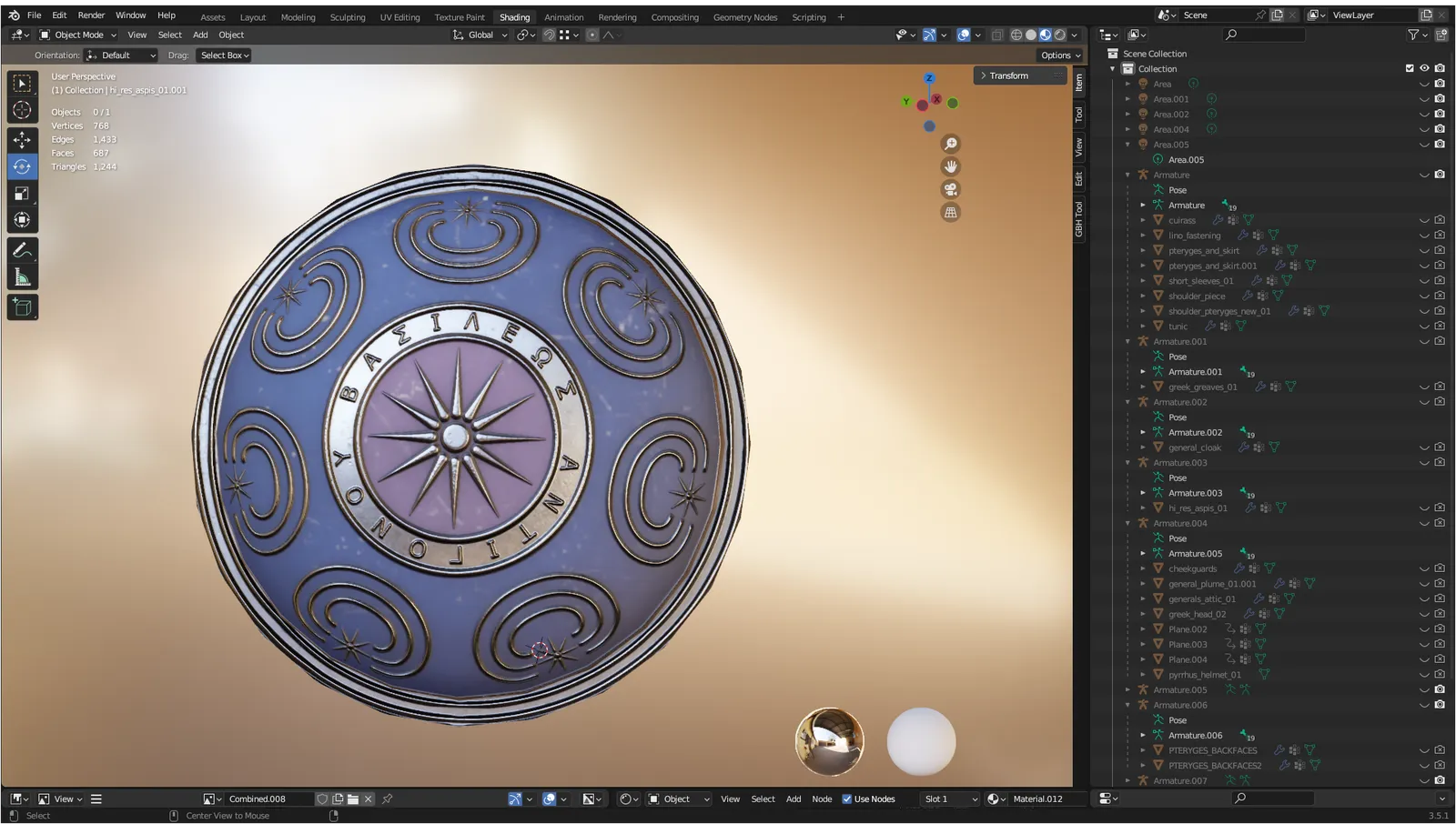
Task: Activate the Scale tool
Action: pos(22,193)
